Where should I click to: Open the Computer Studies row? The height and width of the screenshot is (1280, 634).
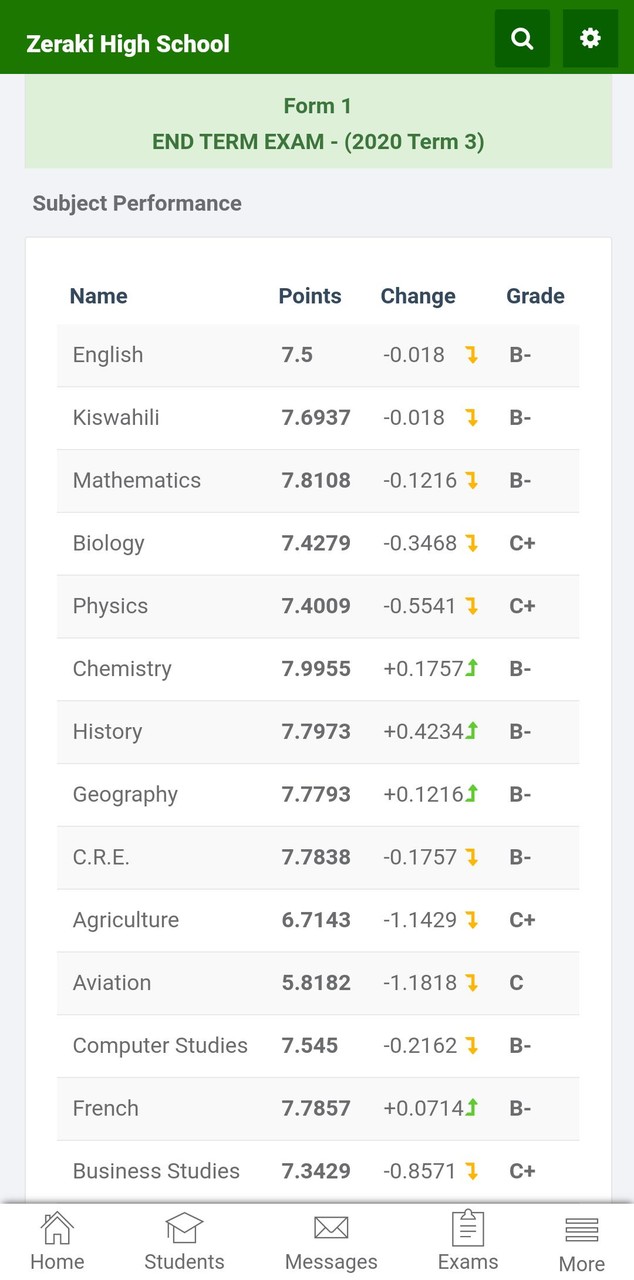318,1046
